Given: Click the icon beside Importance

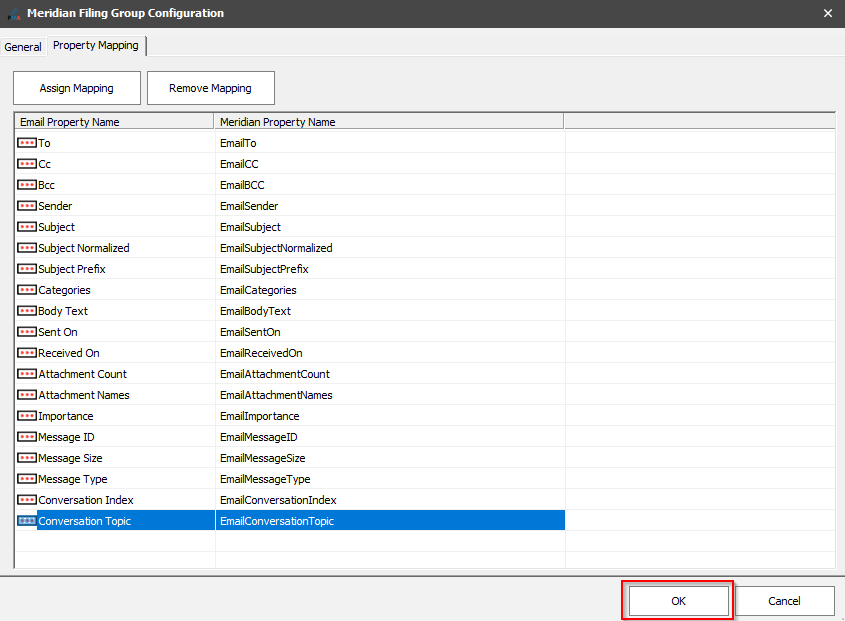Looking at the screenshot, I should 26,416.
